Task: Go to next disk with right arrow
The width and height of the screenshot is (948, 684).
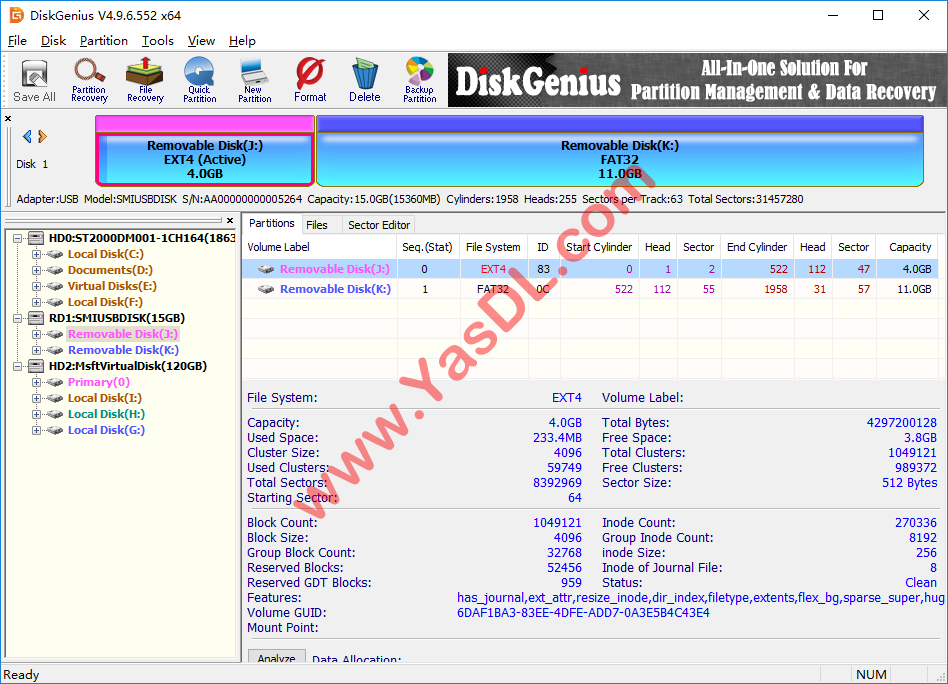Action: 42,137
